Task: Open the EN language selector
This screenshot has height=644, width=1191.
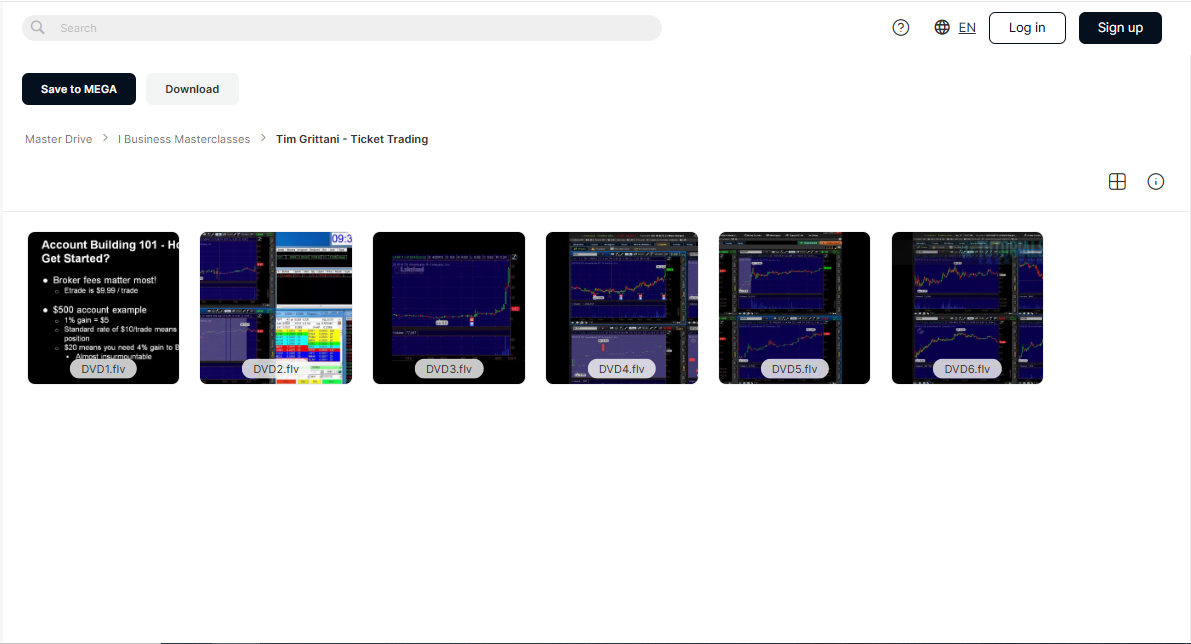Action: pyautogui.click(x=967, y=27)
